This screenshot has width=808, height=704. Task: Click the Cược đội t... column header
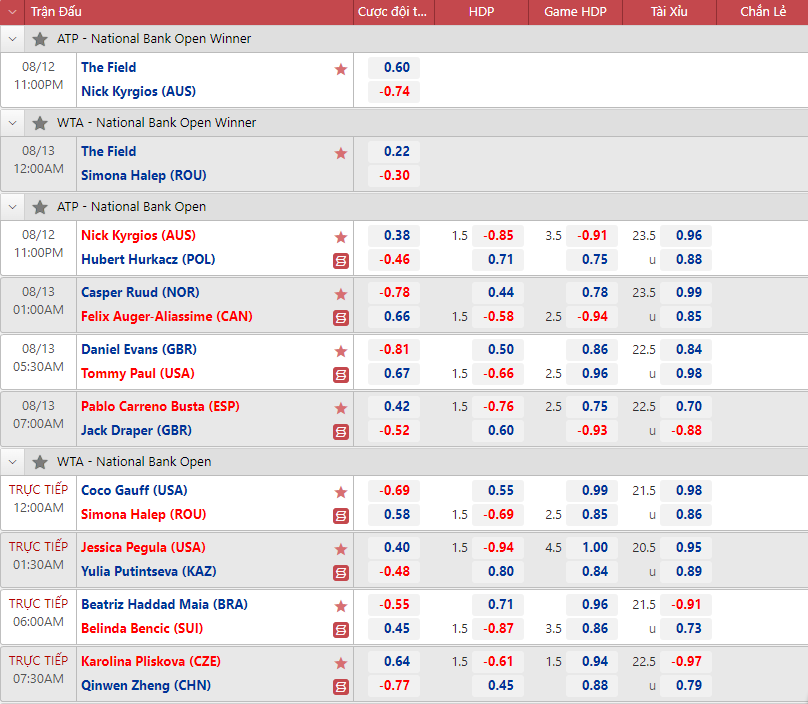pos(393,12)
